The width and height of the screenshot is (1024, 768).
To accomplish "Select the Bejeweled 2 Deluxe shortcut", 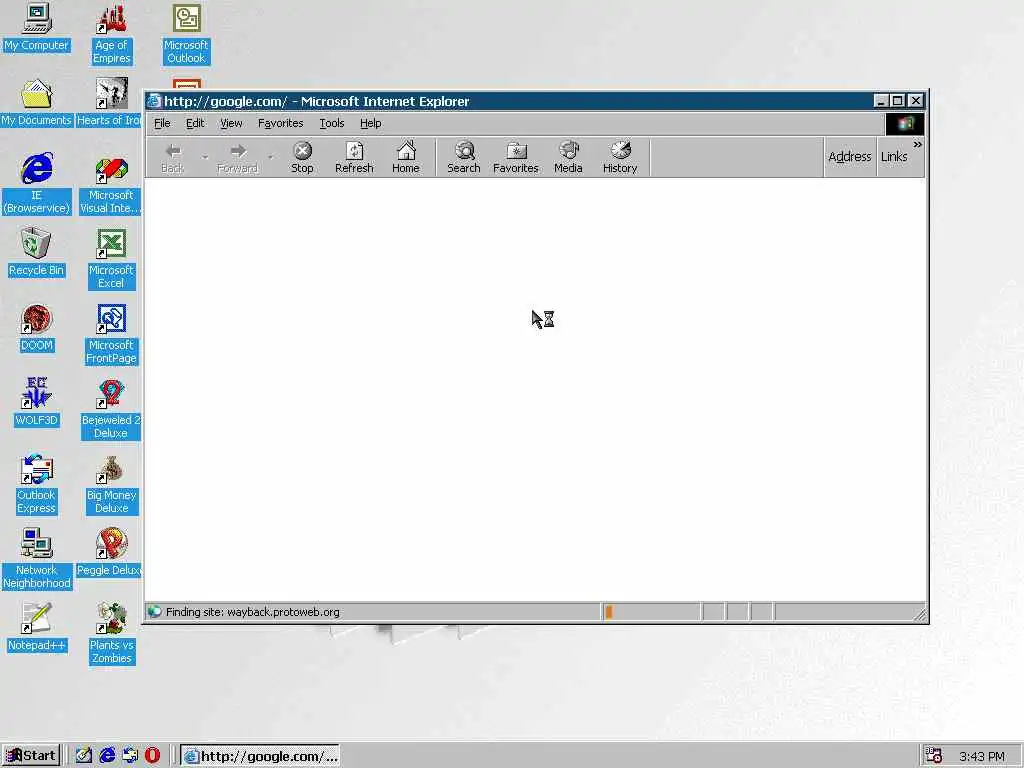I will pyautogui.click(x=111, y=409).
